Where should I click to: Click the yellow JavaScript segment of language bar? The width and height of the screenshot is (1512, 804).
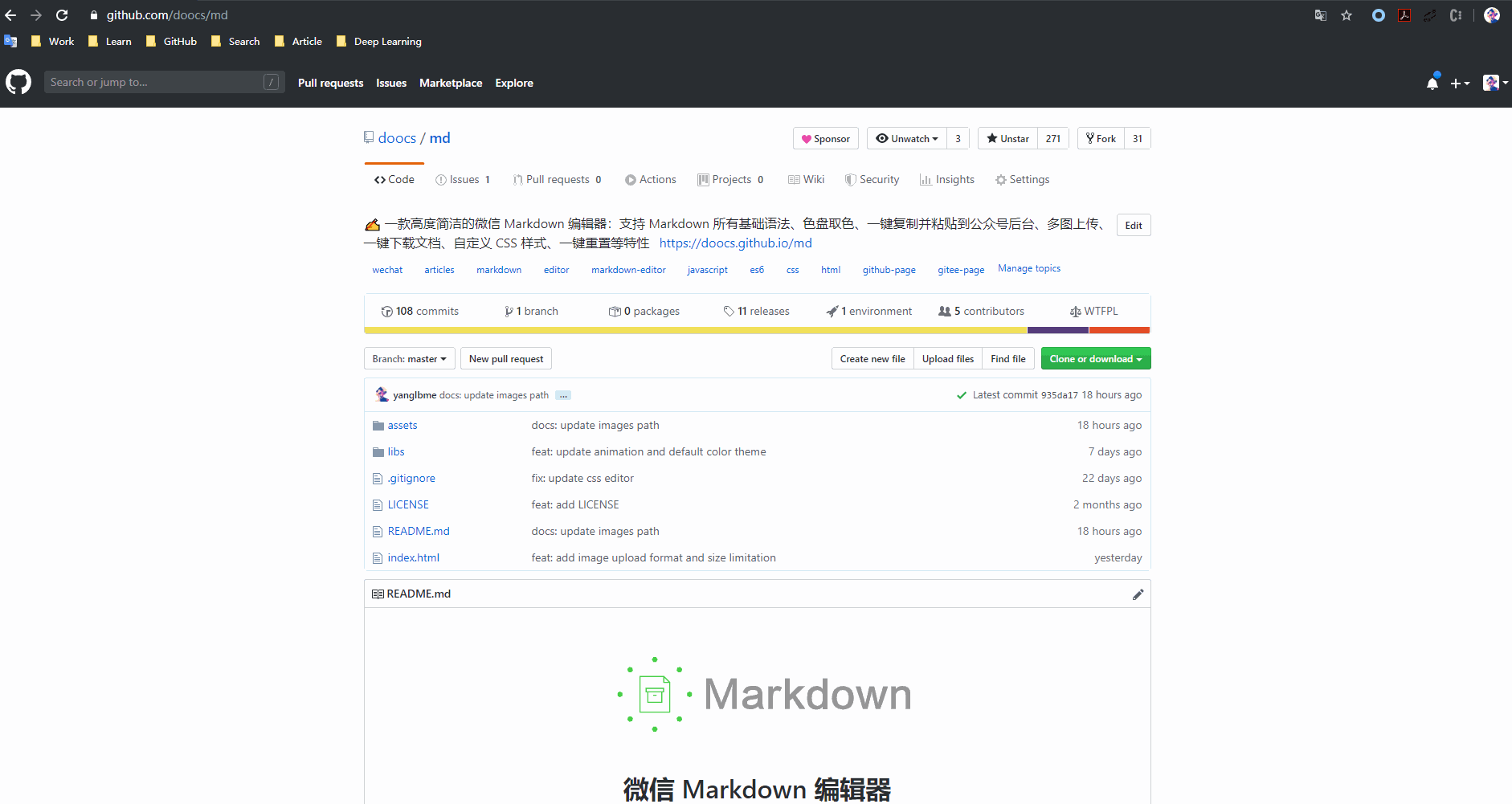pos(696,330)
